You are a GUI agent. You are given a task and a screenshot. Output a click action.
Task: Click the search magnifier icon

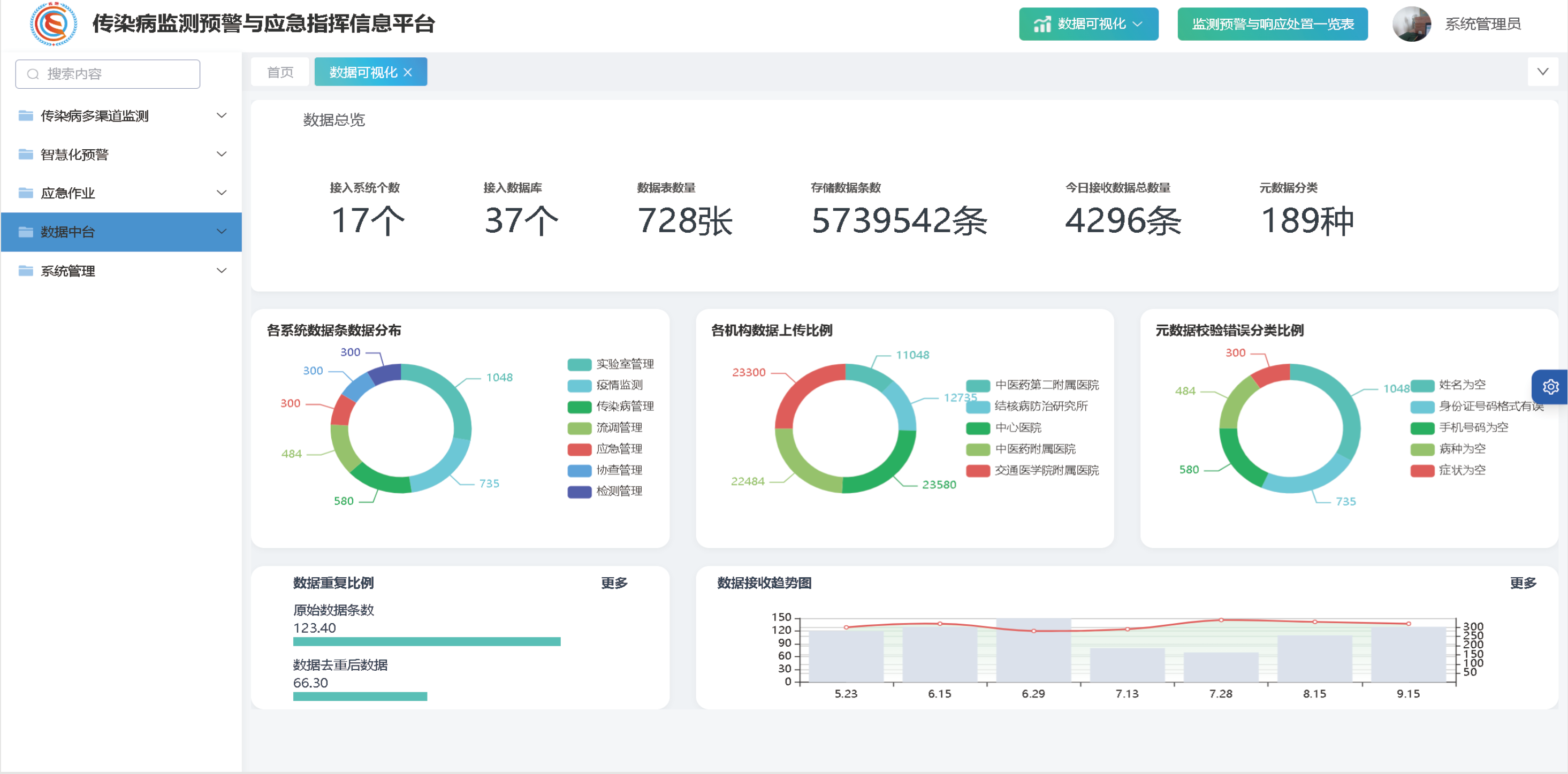34,74
